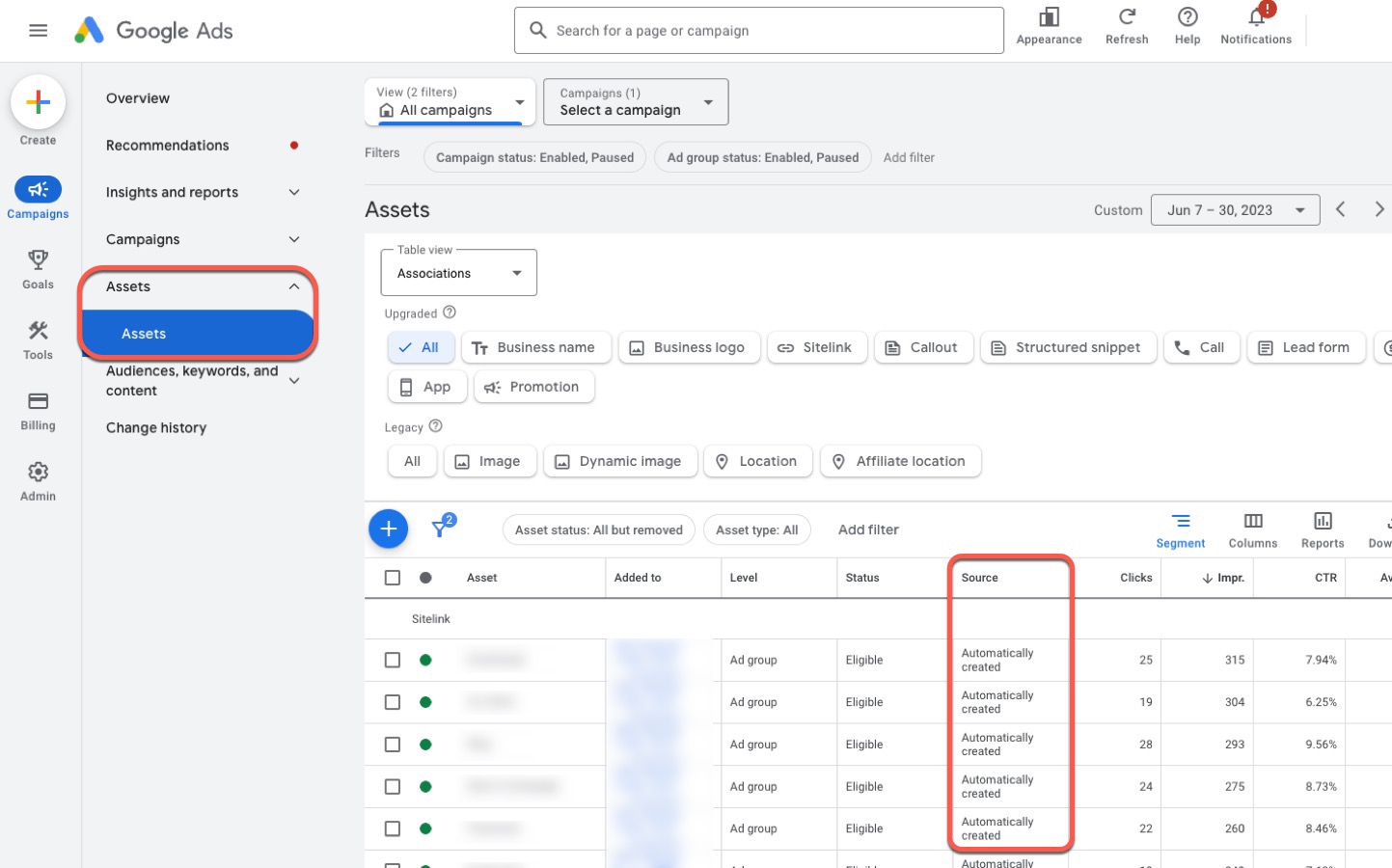The height and width of the screenshot is (868, 1392).
Task: Check the row with 275 impressions
Action: (x=393, y=787)
